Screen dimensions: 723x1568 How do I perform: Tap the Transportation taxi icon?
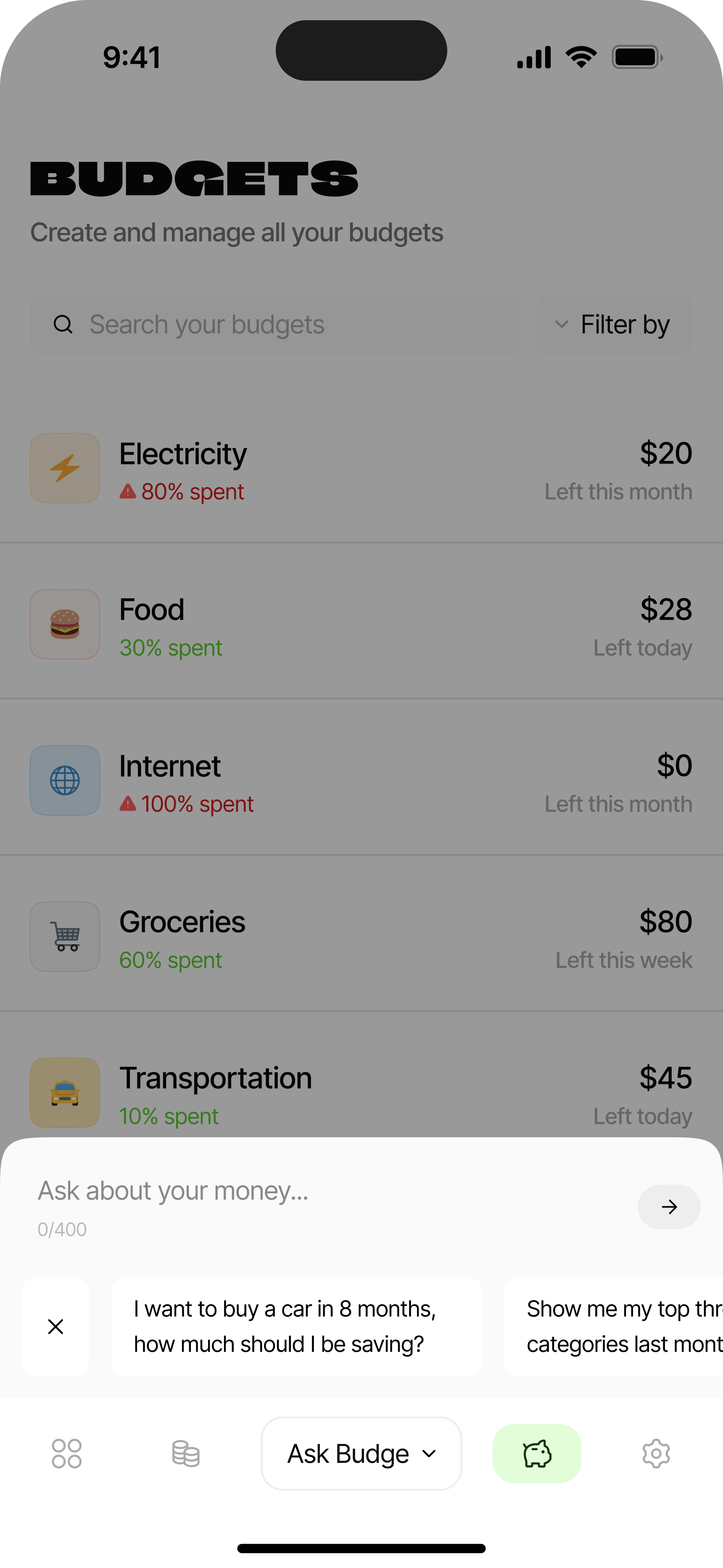pos(65,1093)
